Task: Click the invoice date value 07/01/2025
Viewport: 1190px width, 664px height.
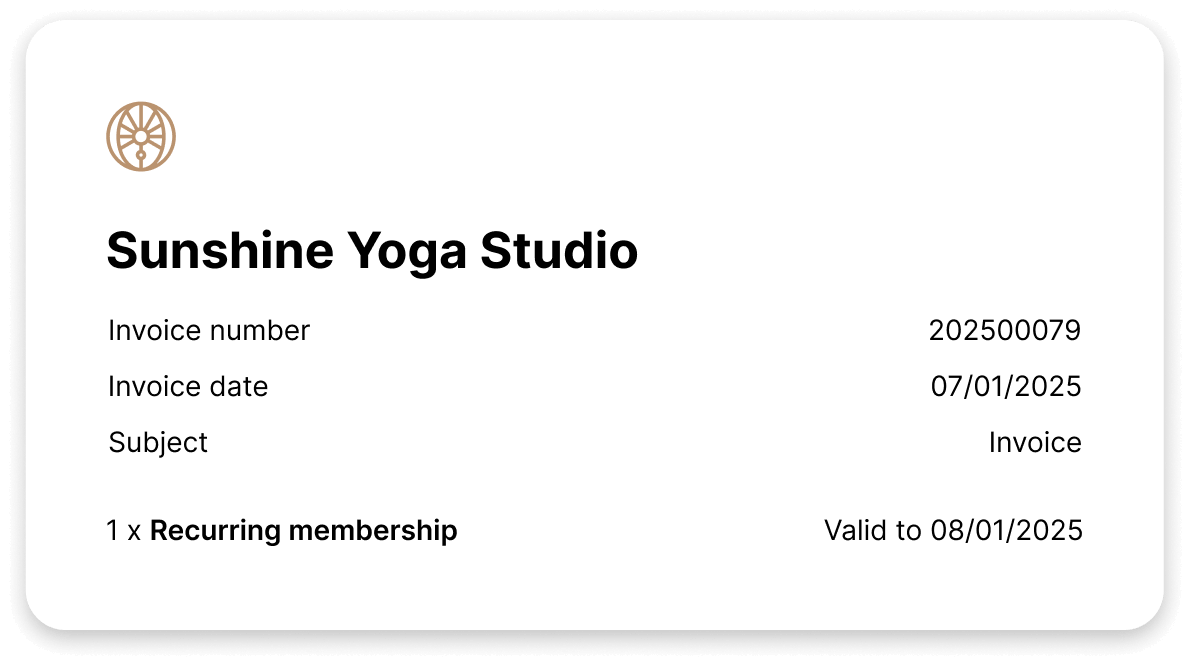Action: 1006,386
